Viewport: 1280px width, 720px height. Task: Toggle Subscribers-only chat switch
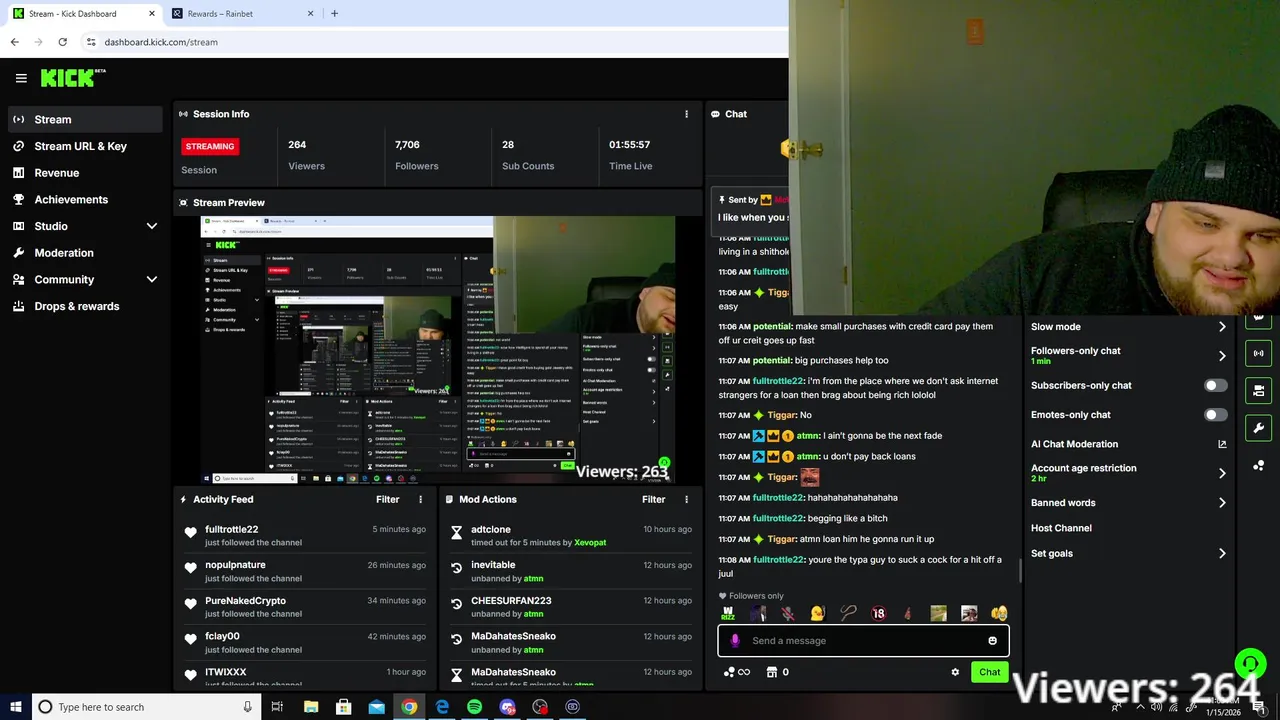pos(1215,385)
